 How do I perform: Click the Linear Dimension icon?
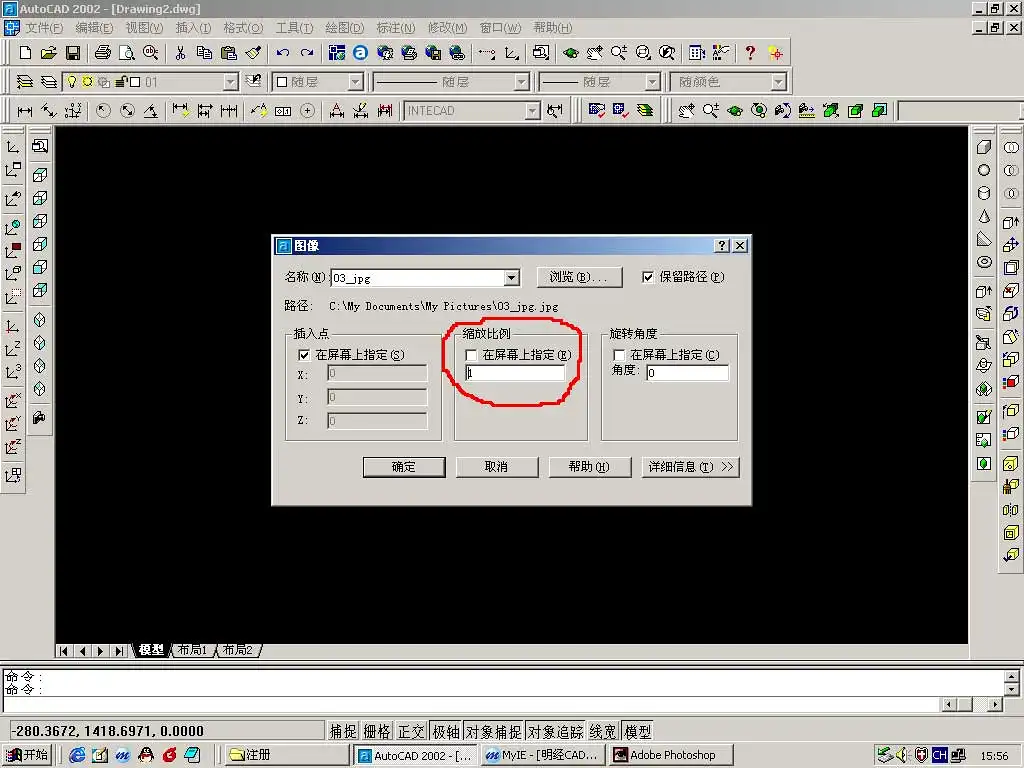click(25, 111)
